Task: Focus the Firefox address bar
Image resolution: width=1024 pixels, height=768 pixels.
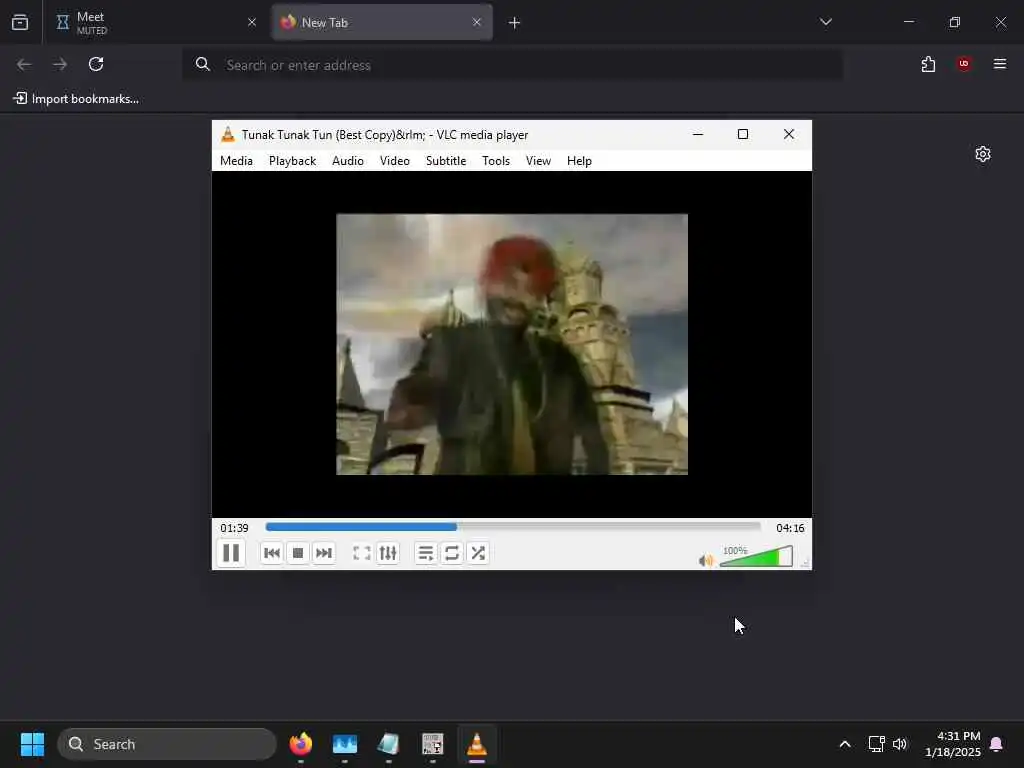Action: pos(513,65)
